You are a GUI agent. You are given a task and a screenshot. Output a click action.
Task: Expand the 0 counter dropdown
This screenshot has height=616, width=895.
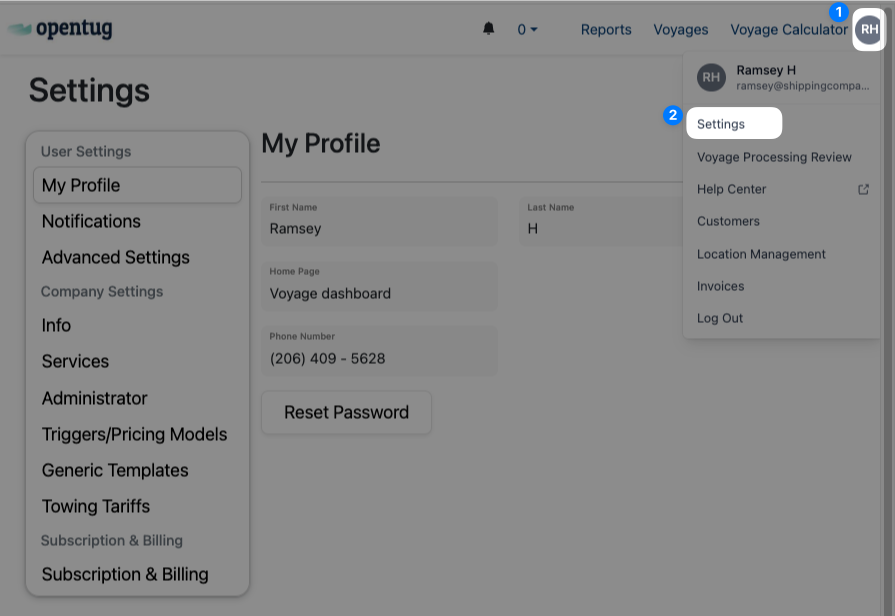[x=527, y=30]
